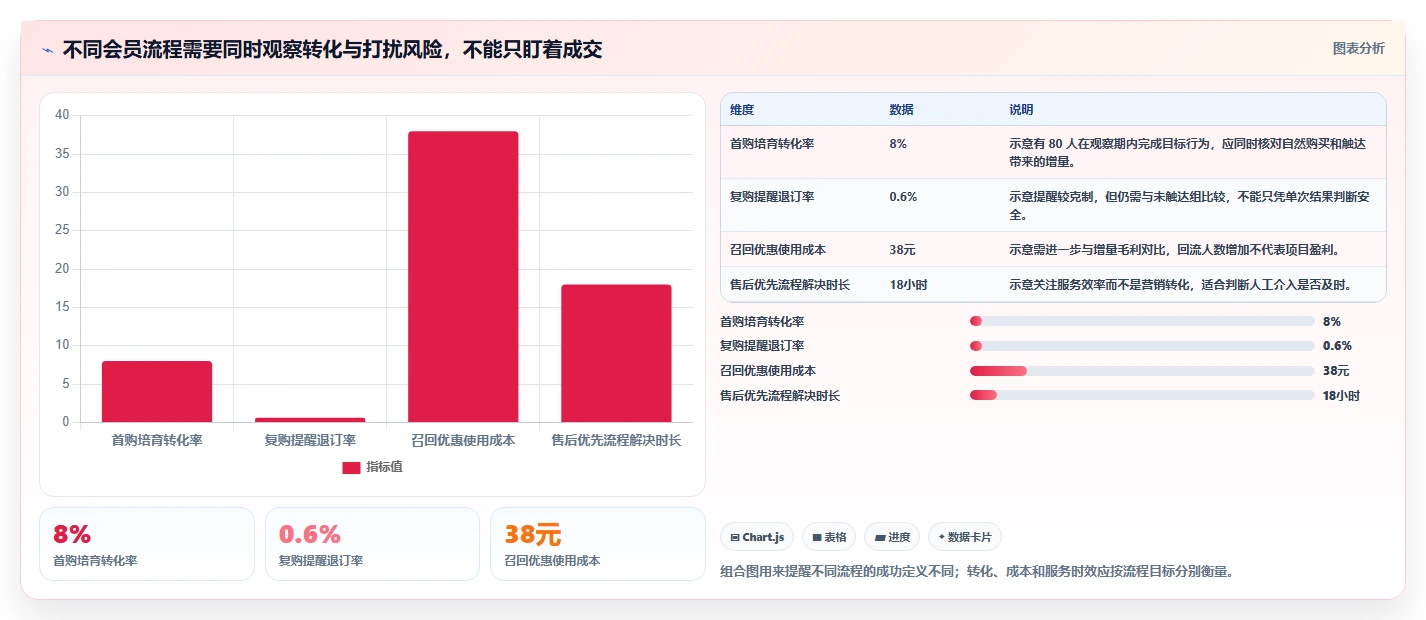1426x620 pixels.
Task: Click the 召回优惠使用成本 bar in chart
Action: [463, 276]
